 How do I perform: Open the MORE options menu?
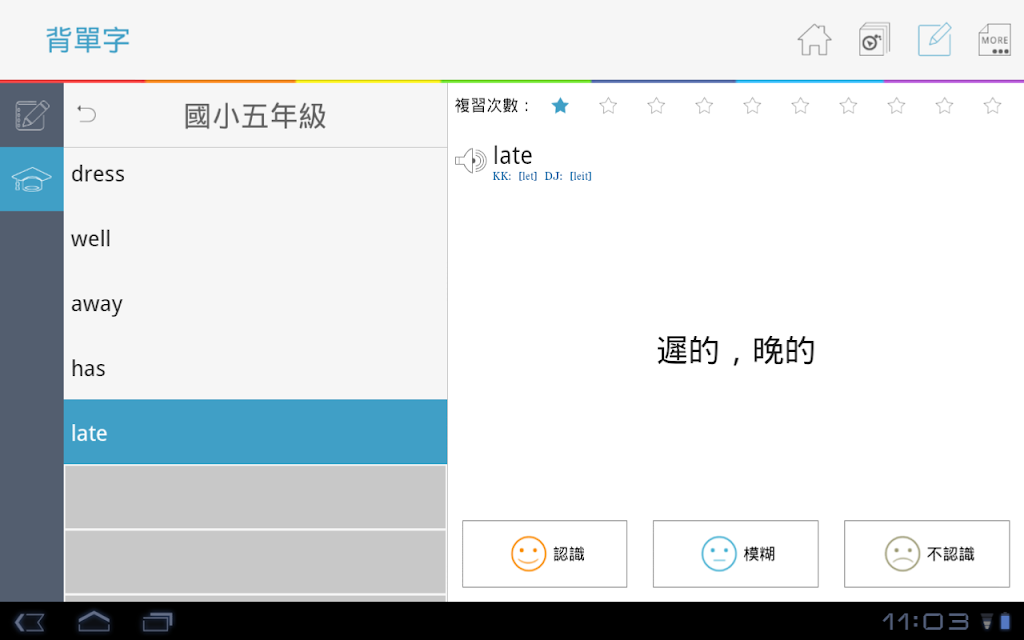click(x=995, y=40)
